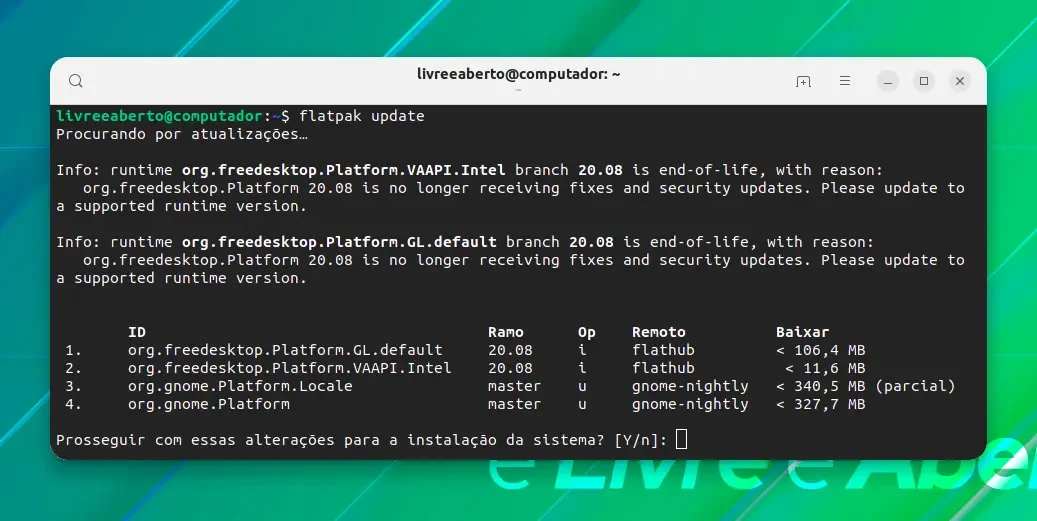Open the terminal search icon

76,81
